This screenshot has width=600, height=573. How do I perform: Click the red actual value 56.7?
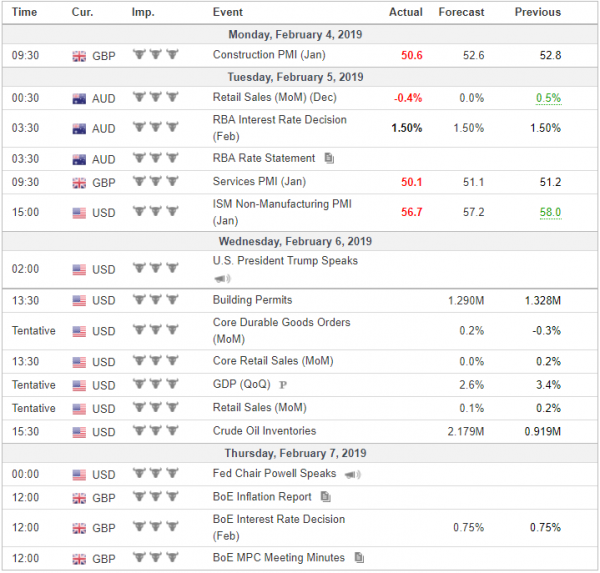click(x=412, y=212)
